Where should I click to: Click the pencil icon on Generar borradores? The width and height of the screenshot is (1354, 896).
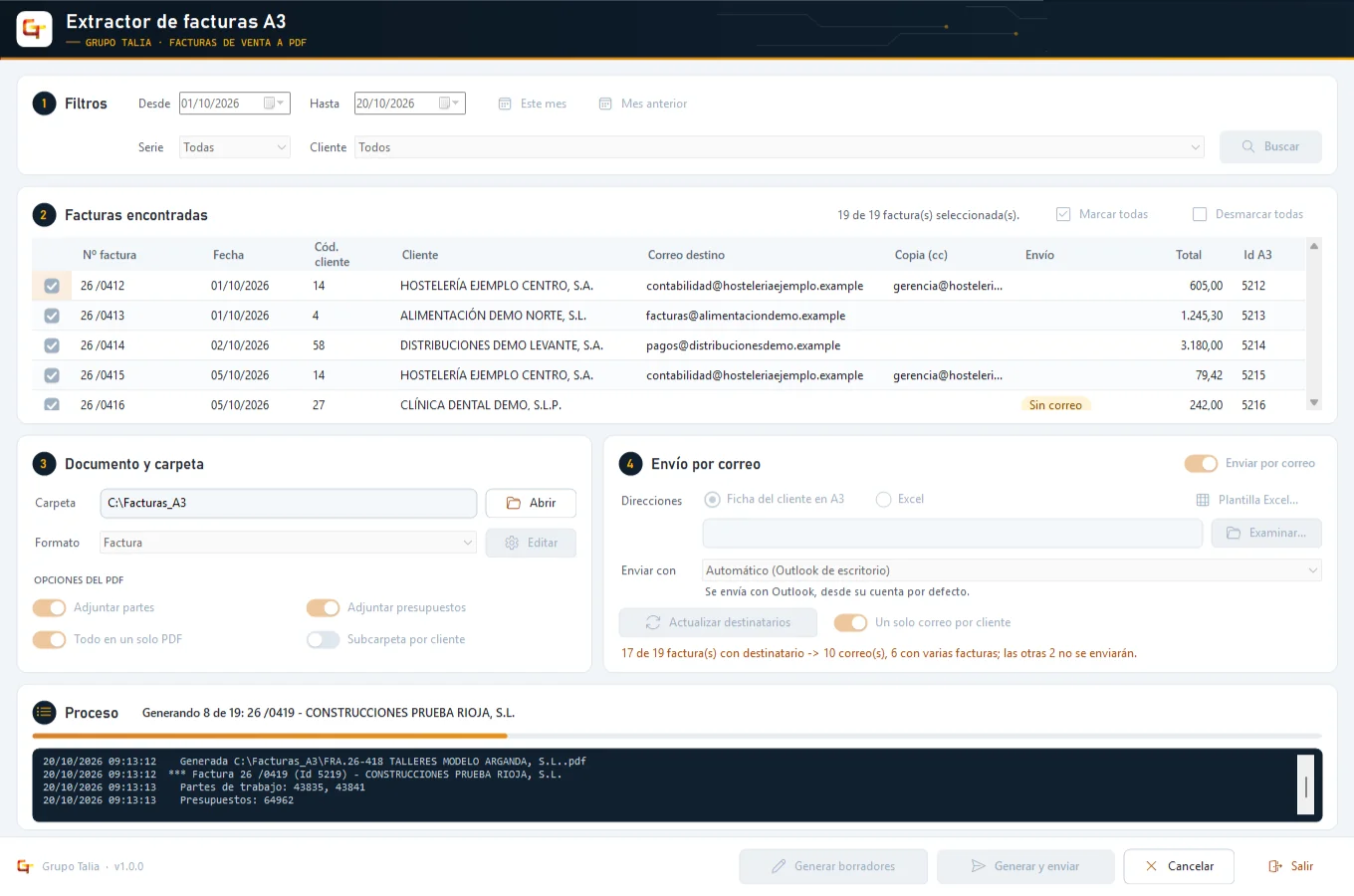(x=779, y=866)
